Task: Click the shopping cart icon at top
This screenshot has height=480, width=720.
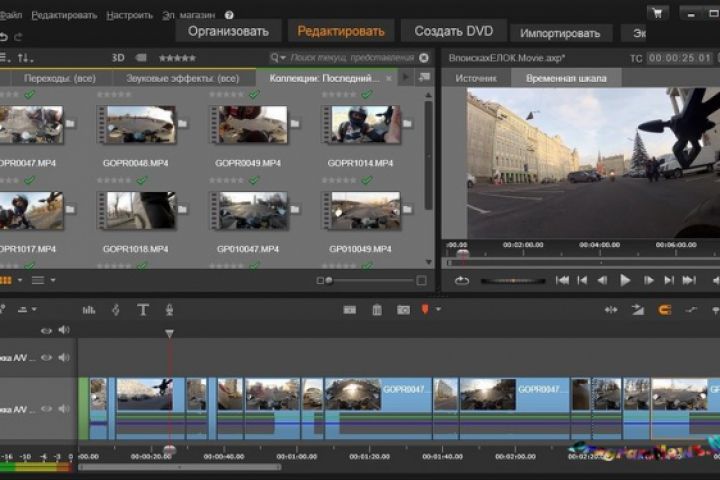Action: [x=657, y=13]
